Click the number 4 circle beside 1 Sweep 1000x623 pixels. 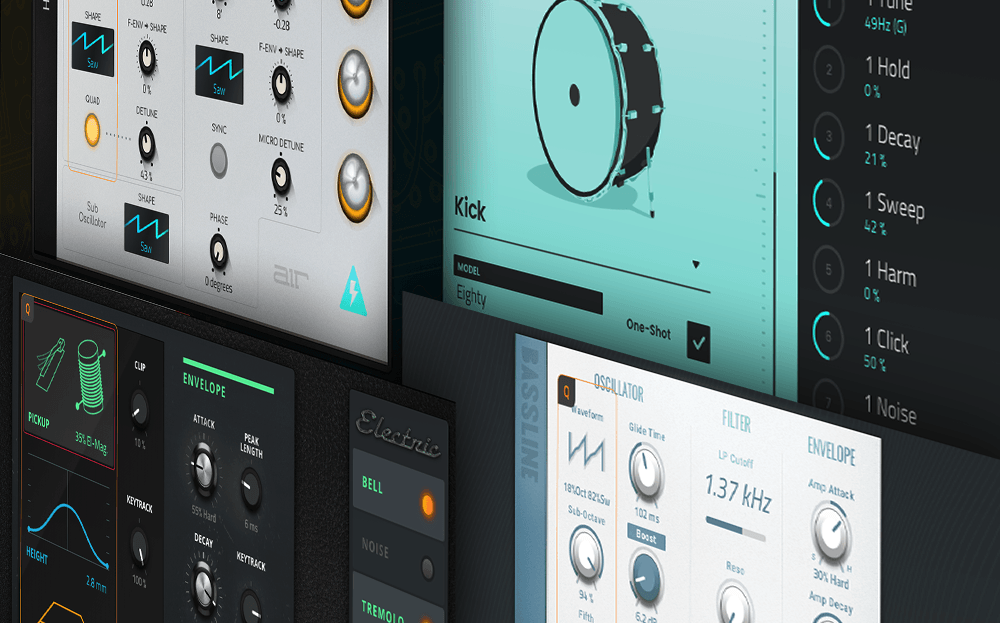(x=829, y=203)
